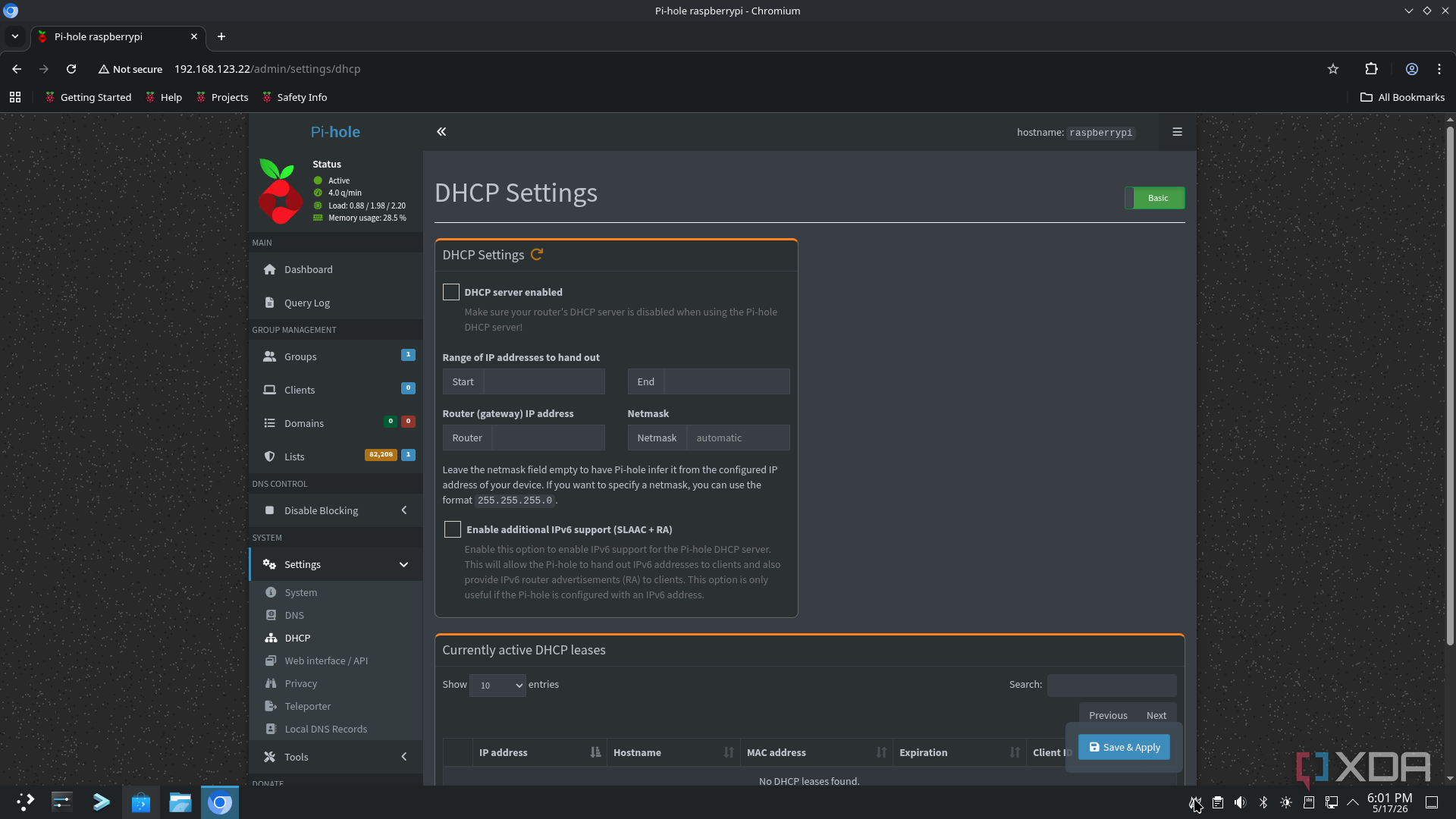Click Not secure site info indicator
This screenshot has height=819, width=1456.
130,69
